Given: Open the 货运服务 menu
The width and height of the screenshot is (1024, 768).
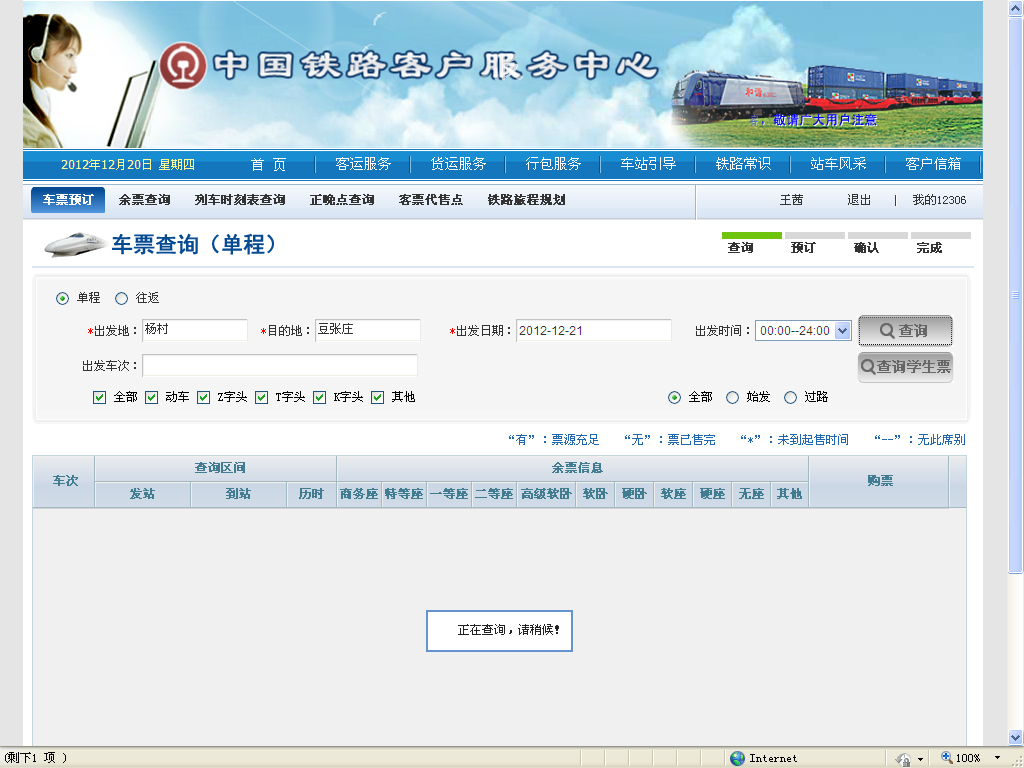Looking at the screenshot, I should pos(458,164).
